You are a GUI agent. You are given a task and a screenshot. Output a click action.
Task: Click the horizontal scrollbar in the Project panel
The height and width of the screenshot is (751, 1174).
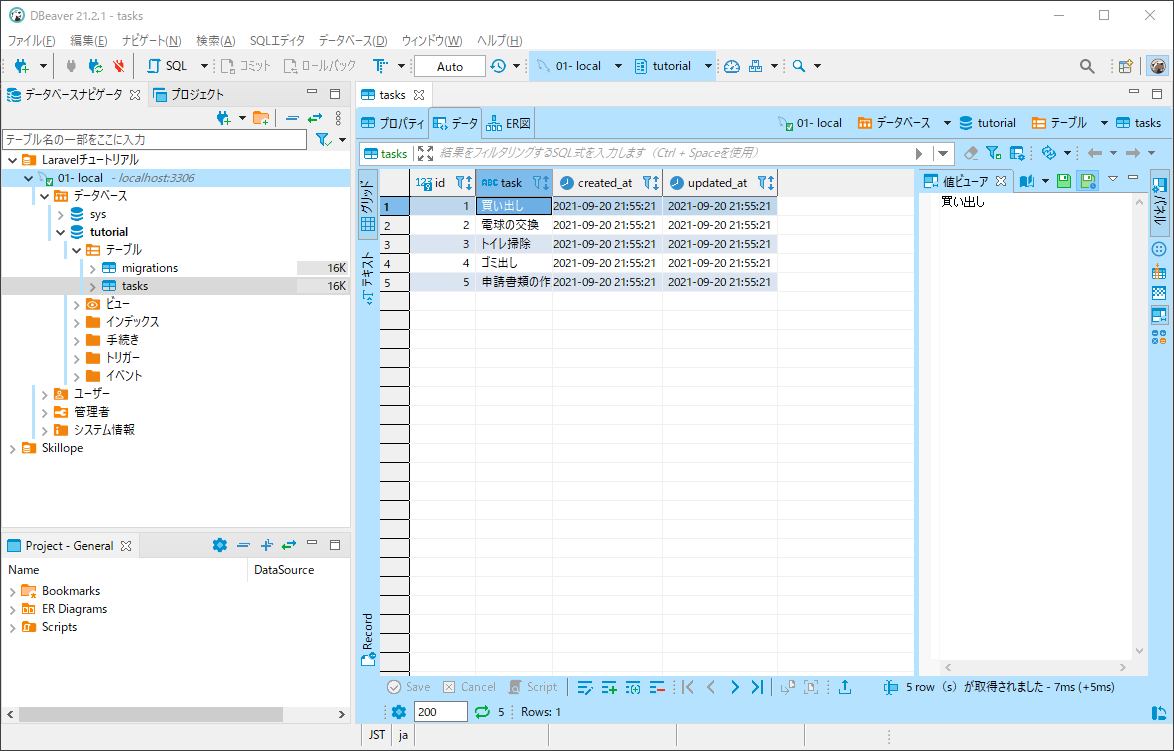[x=150, y=714]
